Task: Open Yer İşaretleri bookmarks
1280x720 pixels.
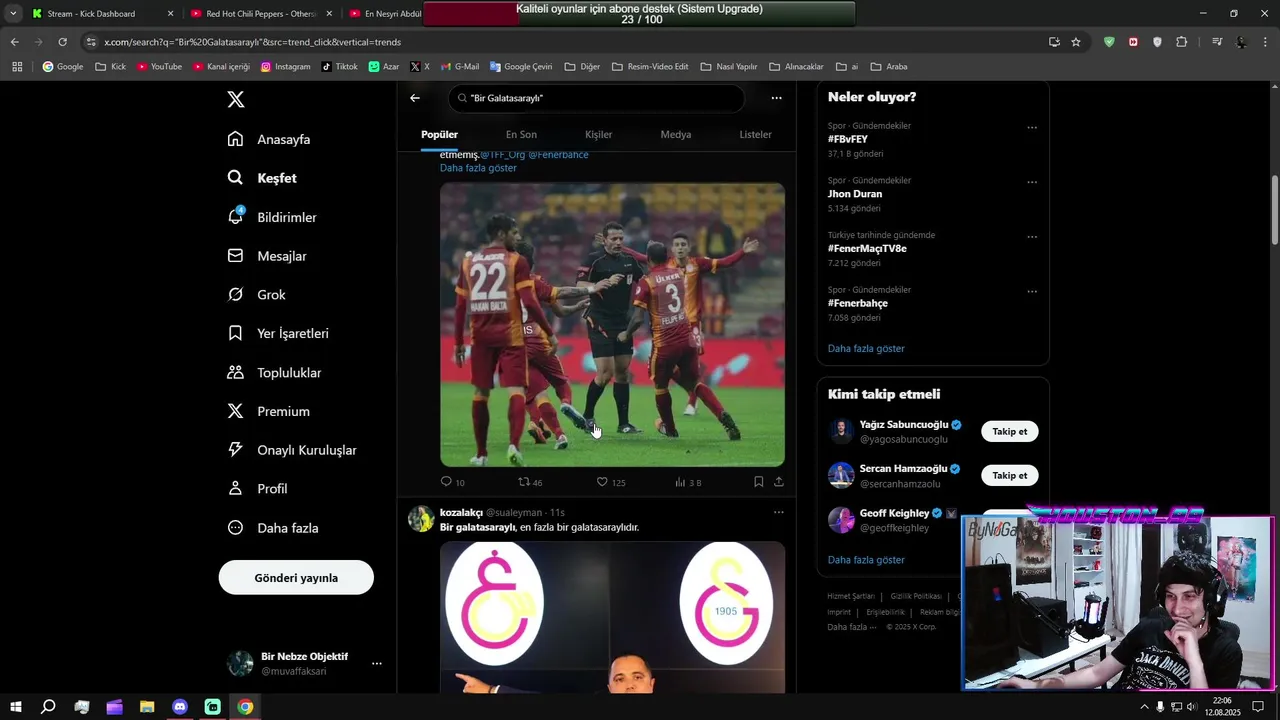Action: pos(278,333)
